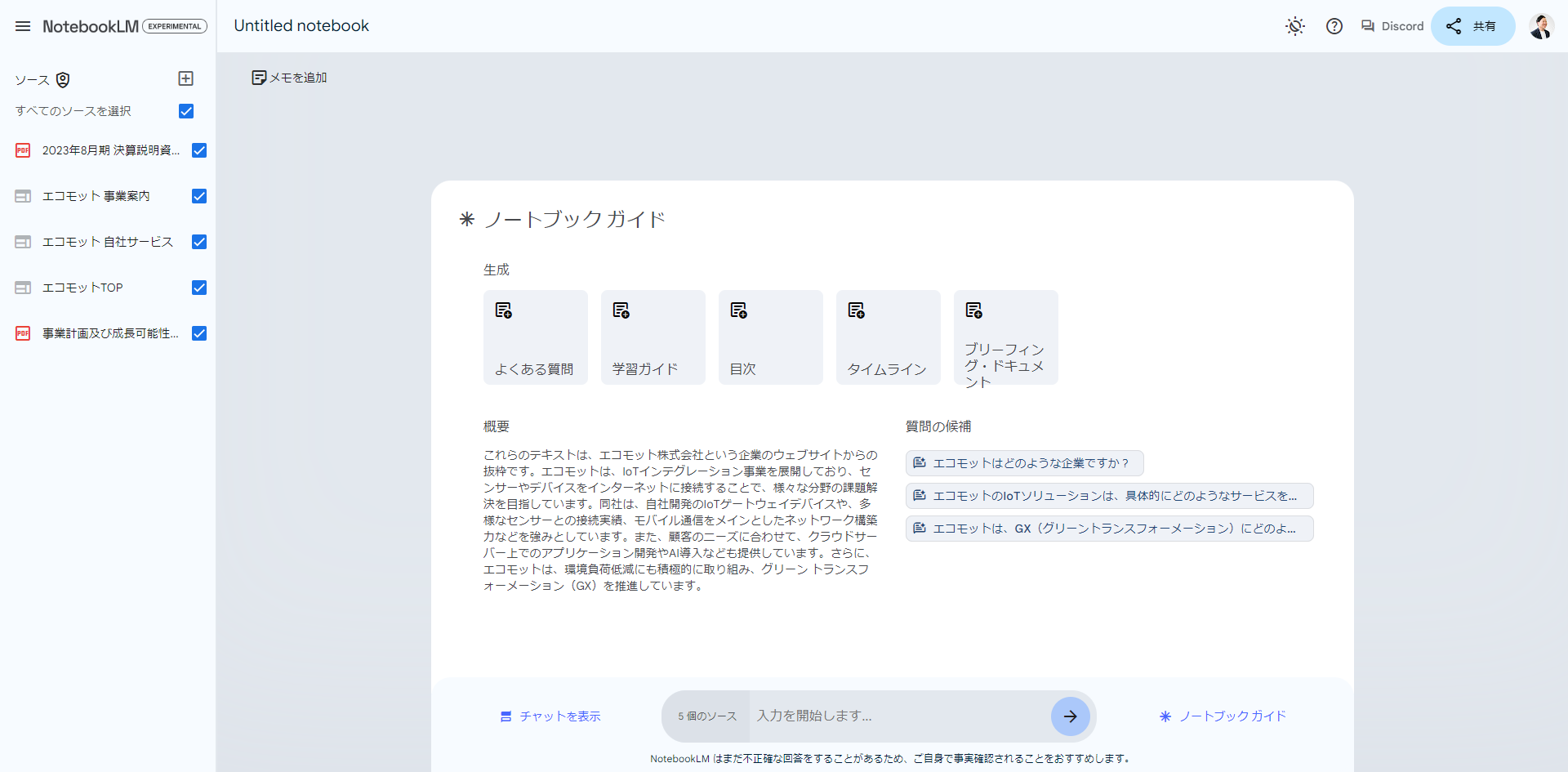Generate ブリーフィング・ドキュメント card
The height and width of the screenshot is (772, 1568).
coord(1006,337)
